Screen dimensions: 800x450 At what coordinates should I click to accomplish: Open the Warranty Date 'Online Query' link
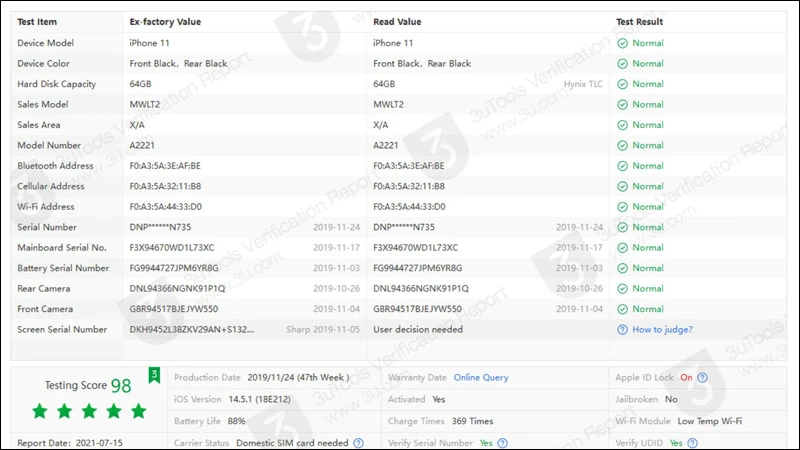point(481,378)
